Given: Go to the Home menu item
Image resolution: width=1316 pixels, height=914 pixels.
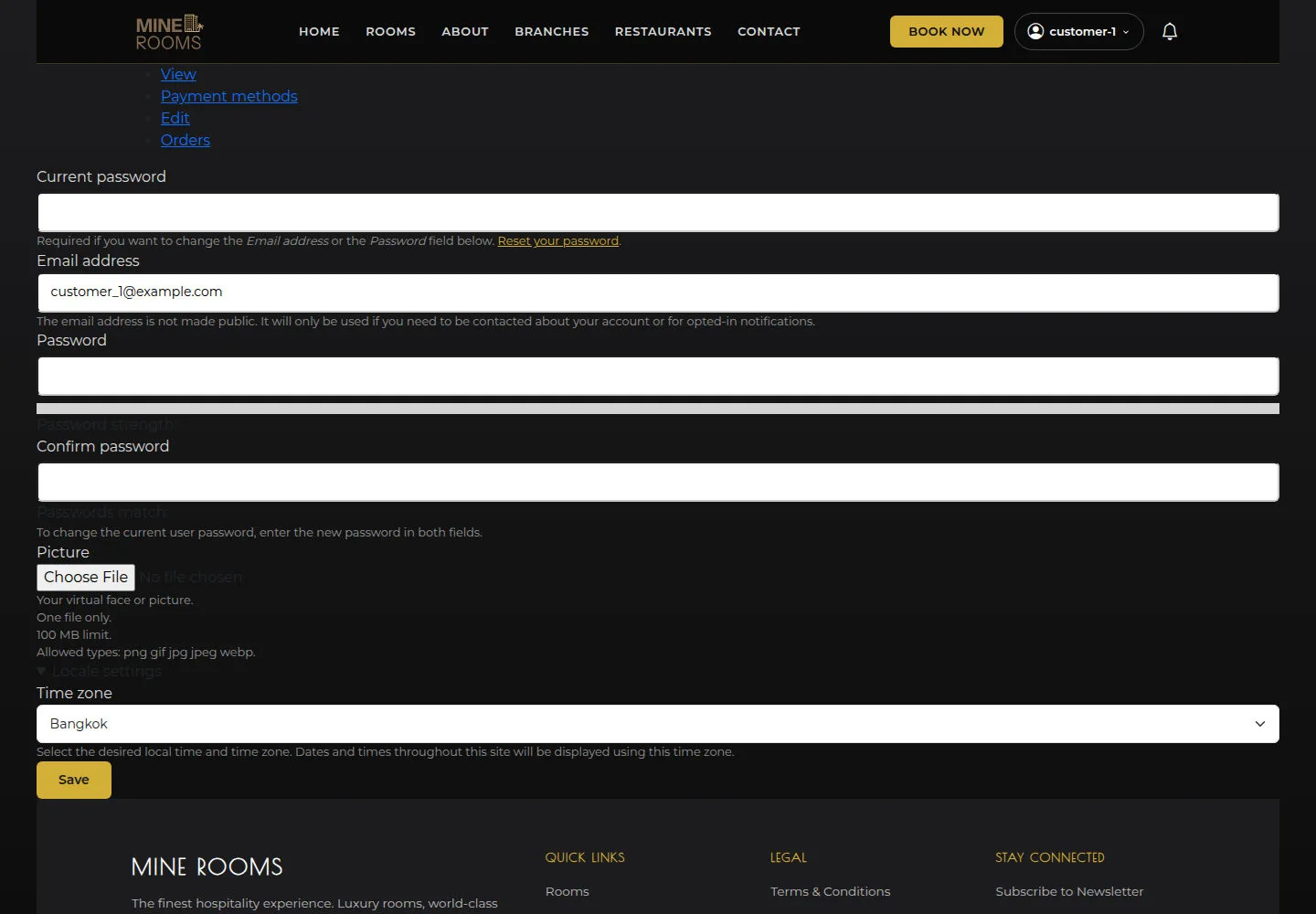Looking at the screenshot, I should click(319, 32).
